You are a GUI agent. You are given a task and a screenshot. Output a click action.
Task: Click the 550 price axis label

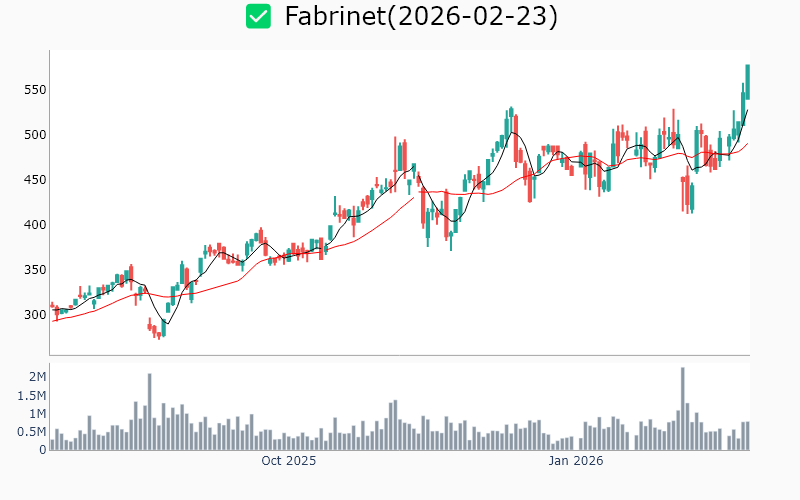(36, 90)
